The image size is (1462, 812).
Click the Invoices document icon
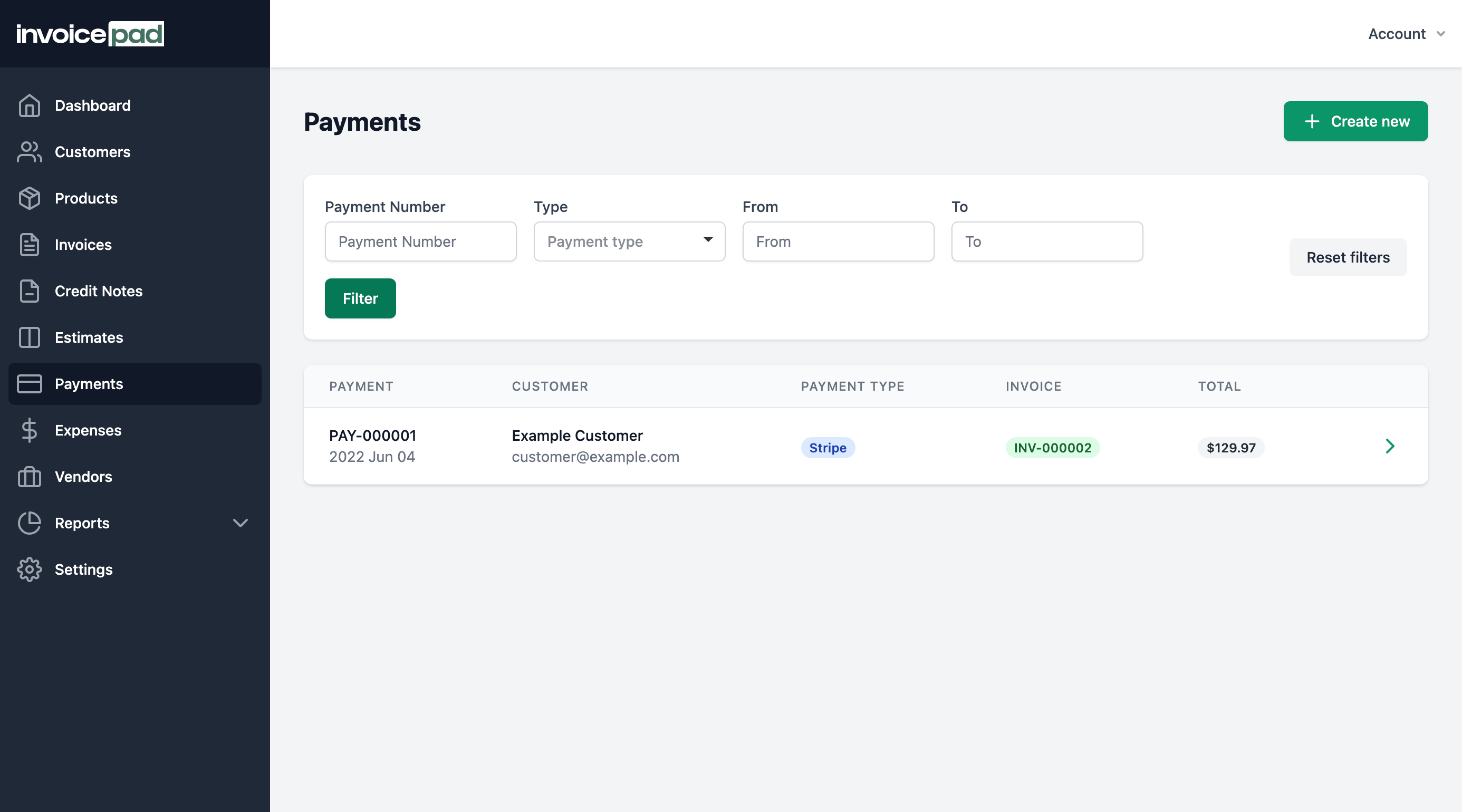[x=30, y=245]
